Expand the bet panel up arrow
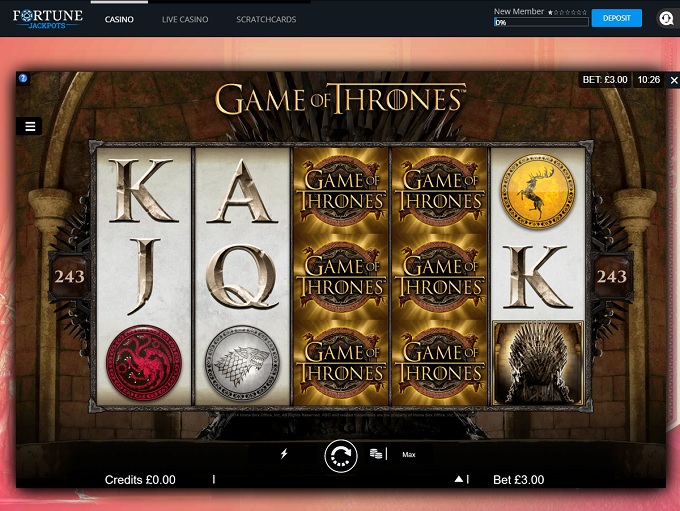 [x=459, y=480]
